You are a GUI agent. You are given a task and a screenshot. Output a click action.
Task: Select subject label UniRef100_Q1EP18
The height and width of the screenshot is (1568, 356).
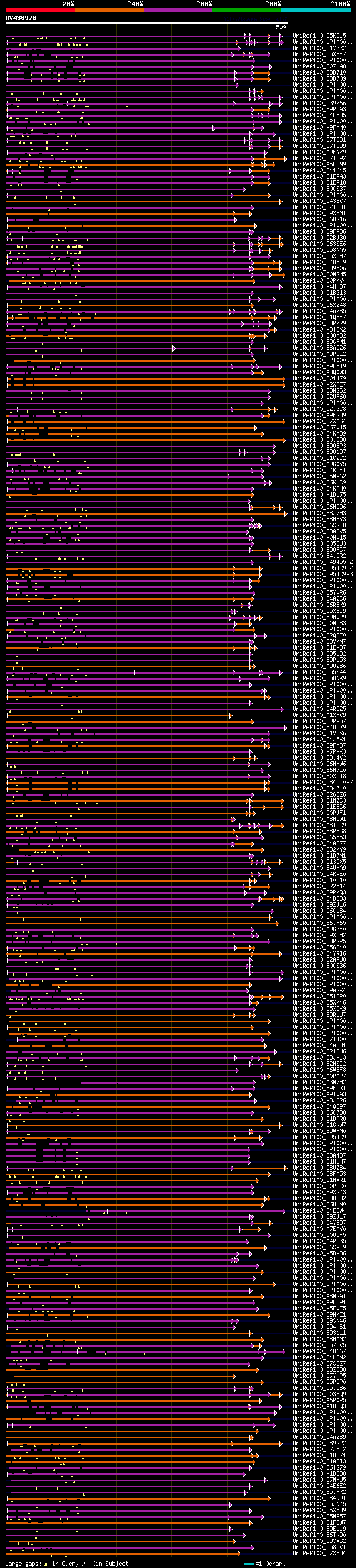pyautogui.click(x=319, y=182)
